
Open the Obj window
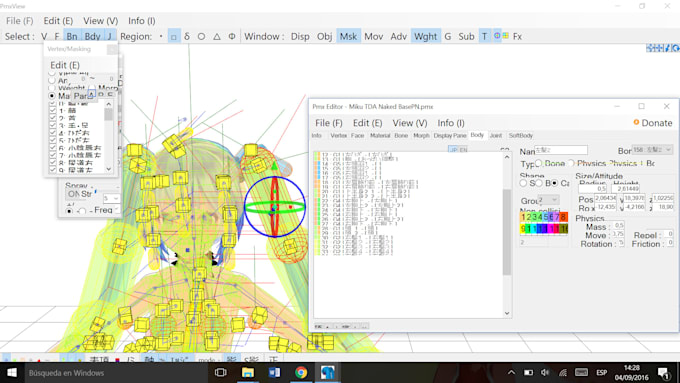click(x=324, y=36)
